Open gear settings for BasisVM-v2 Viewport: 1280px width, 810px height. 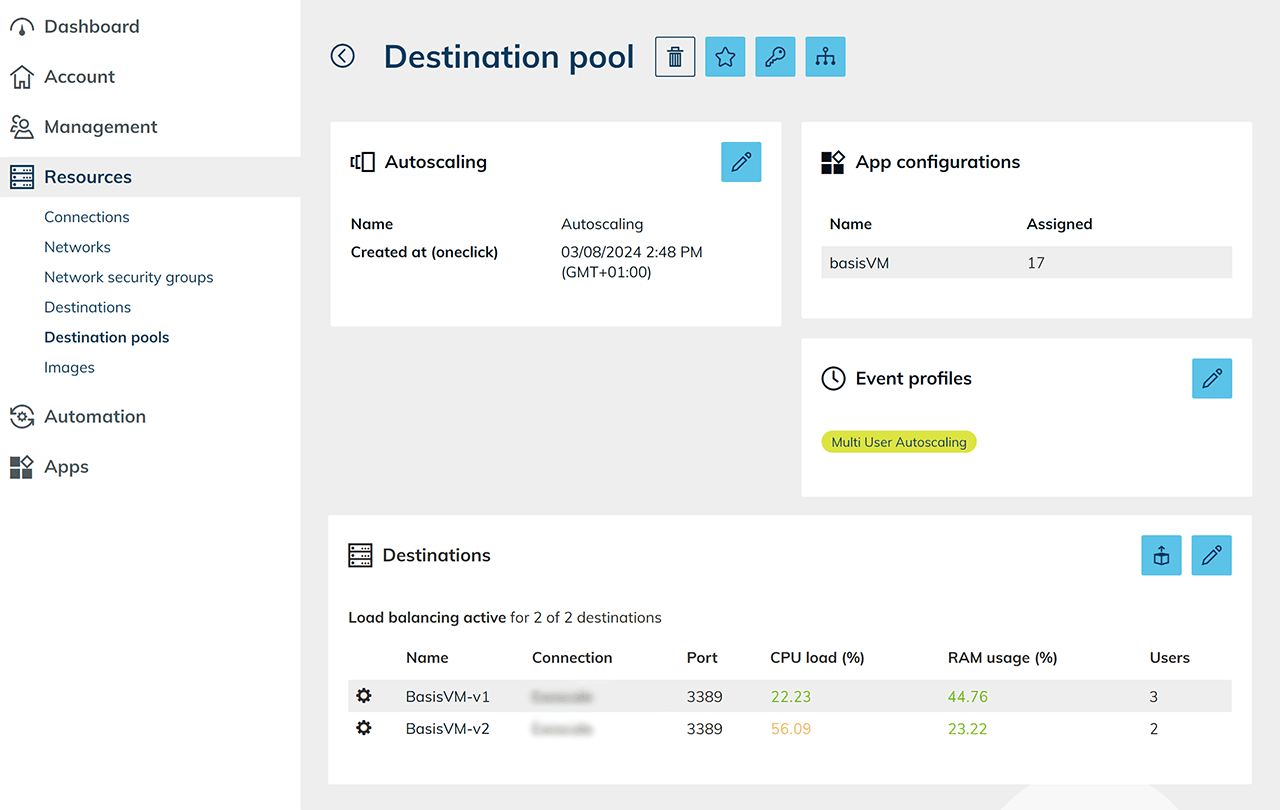point(364,729)
